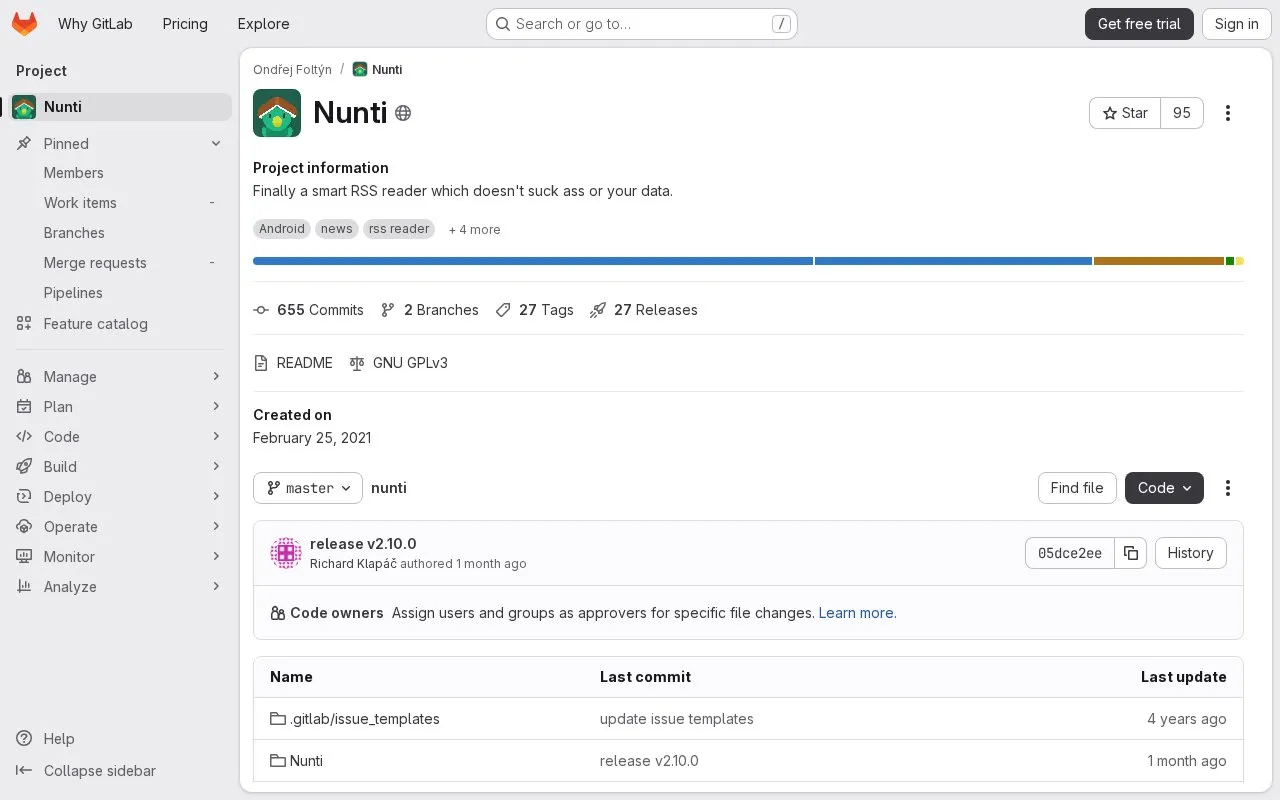
Task: Open the GNU GPLv3 license link
Action: click(x=398, y=363)
